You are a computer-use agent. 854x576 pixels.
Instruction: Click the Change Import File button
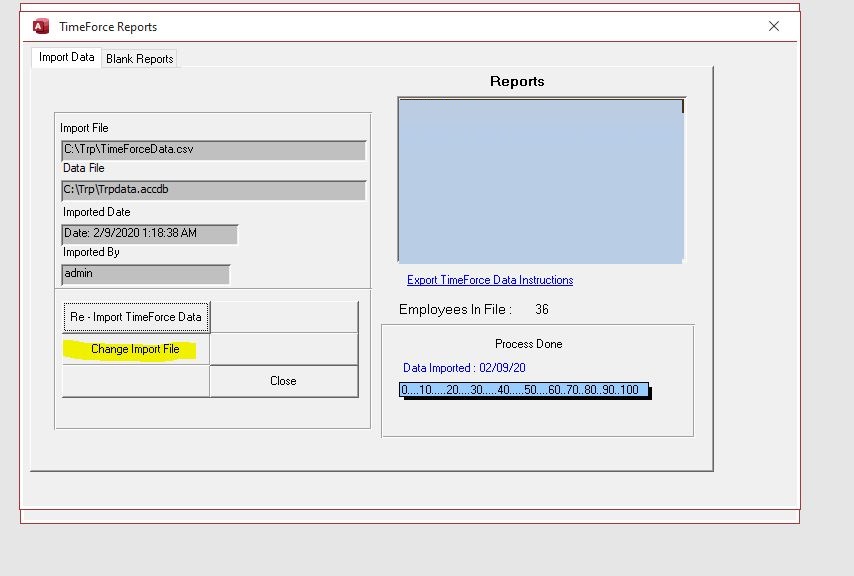(x=136, y=349)
